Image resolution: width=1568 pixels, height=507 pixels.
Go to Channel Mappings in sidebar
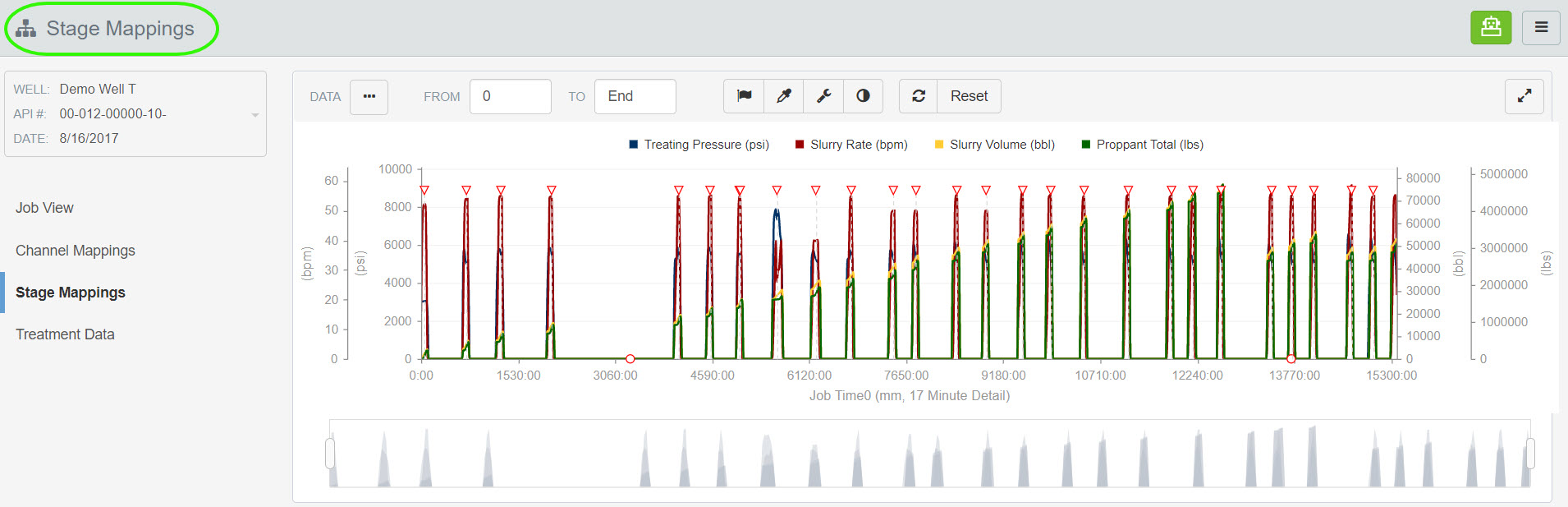[x=76, y=251]
